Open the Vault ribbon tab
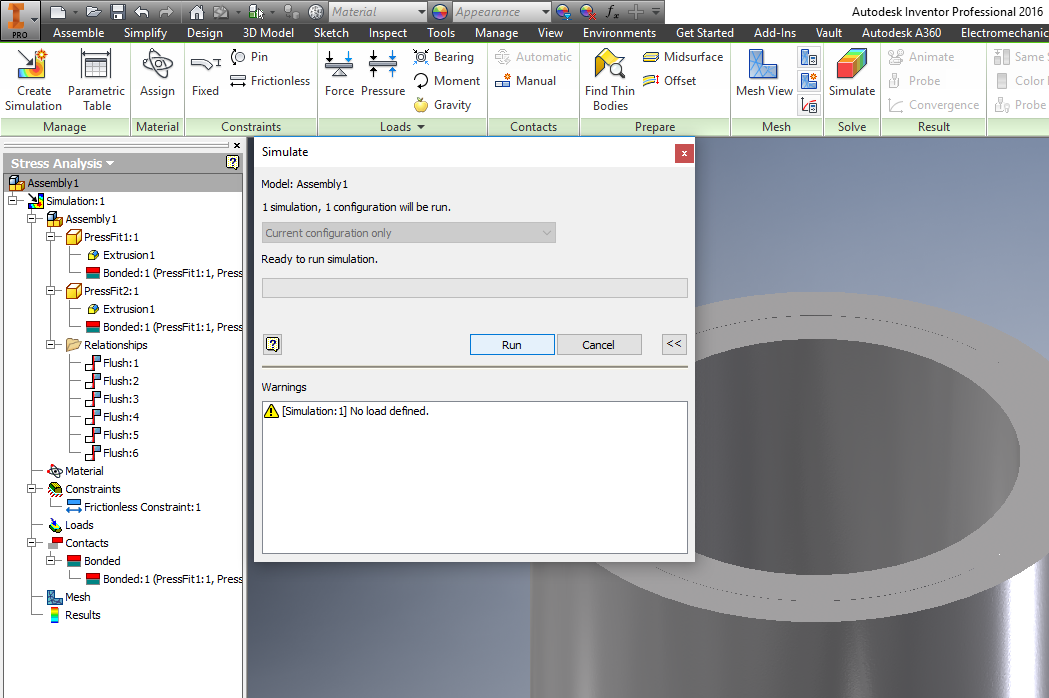Screen dimensions: 1049x698 point(828,33)
